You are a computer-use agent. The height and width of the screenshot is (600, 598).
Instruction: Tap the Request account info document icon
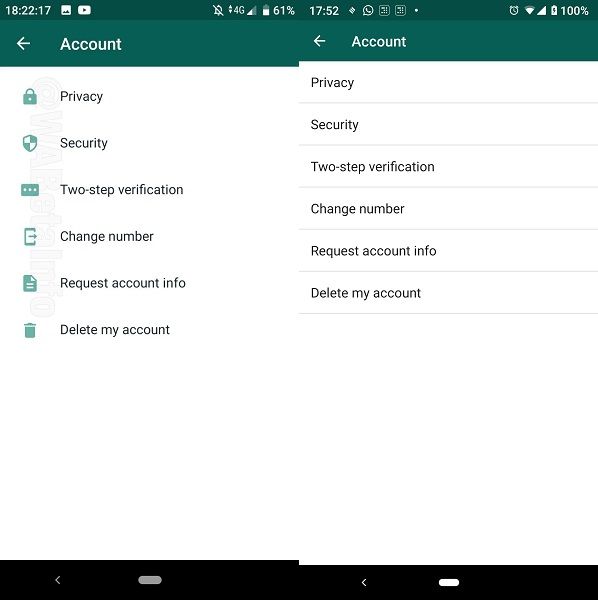(x=30, y=283)
